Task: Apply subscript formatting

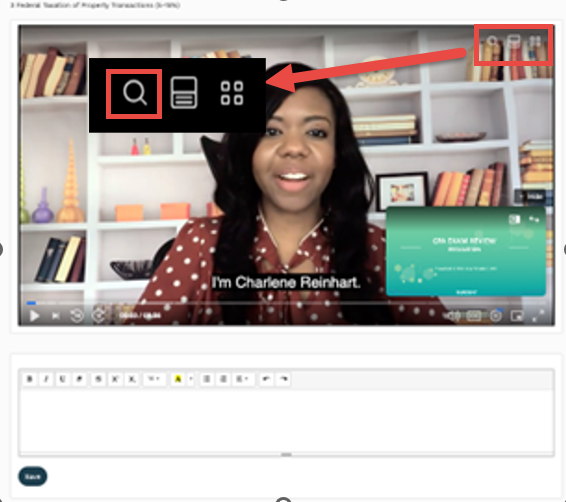Action: 132,379
